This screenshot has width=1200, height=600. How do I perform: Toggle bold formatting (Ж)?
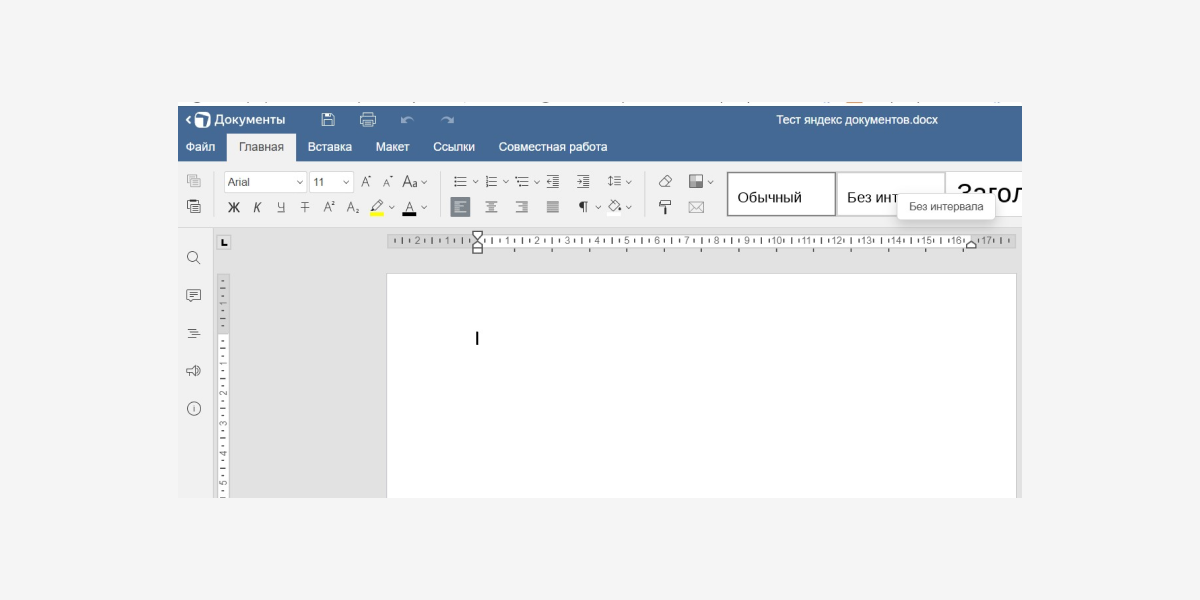point(234,208)
